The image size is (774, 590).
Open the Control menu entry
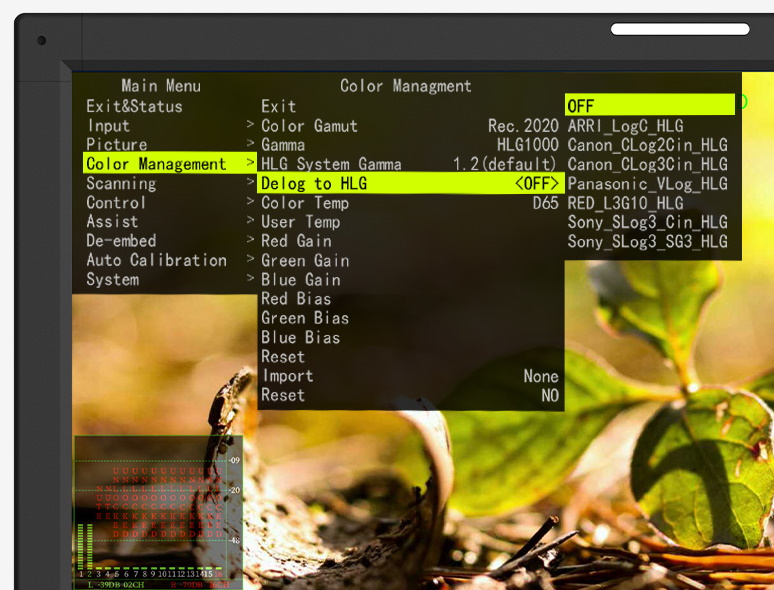[116, 202]
